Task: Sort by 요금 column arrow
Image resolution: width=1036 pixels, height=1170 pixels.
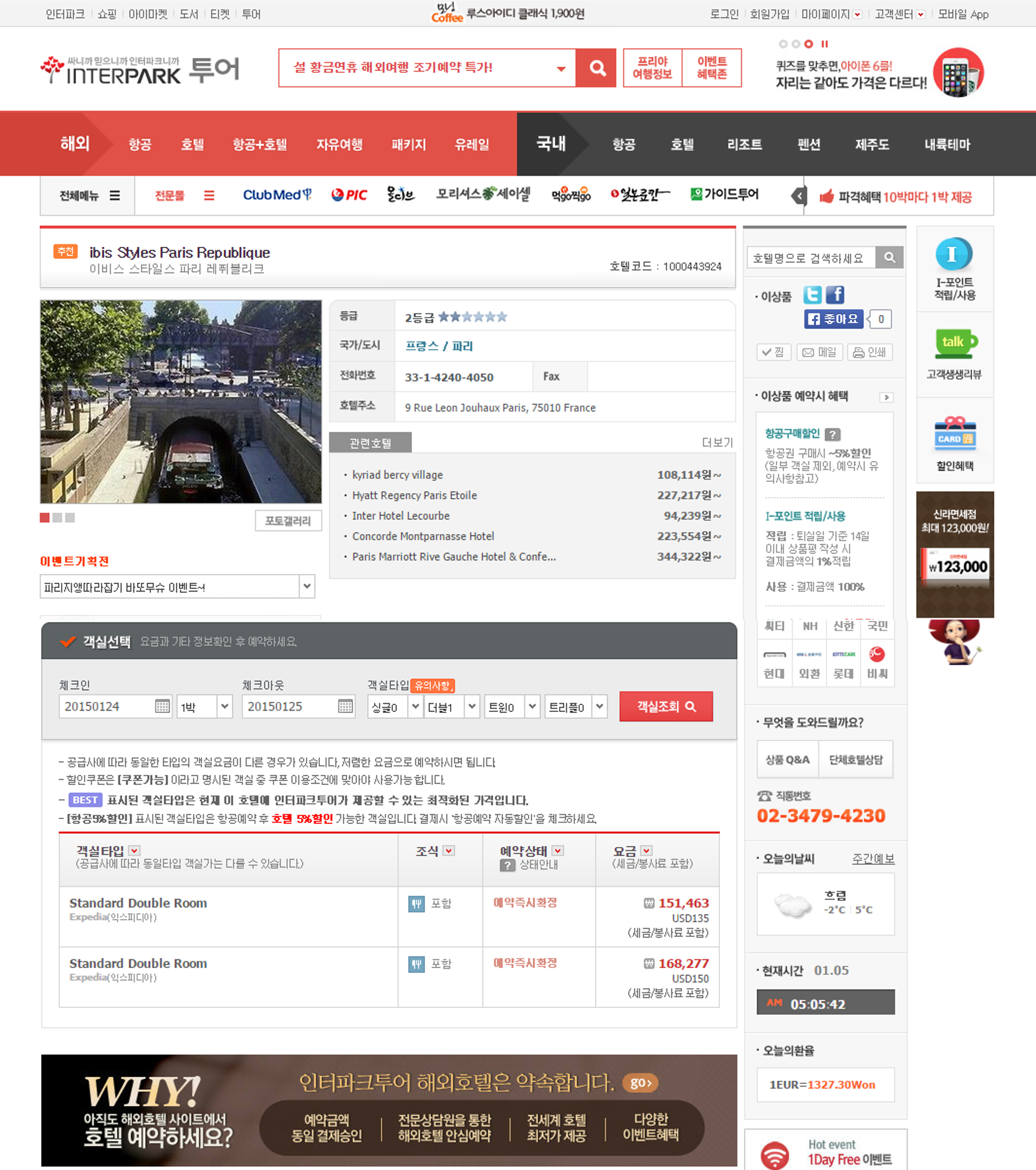Action: (x=646, y=850)
